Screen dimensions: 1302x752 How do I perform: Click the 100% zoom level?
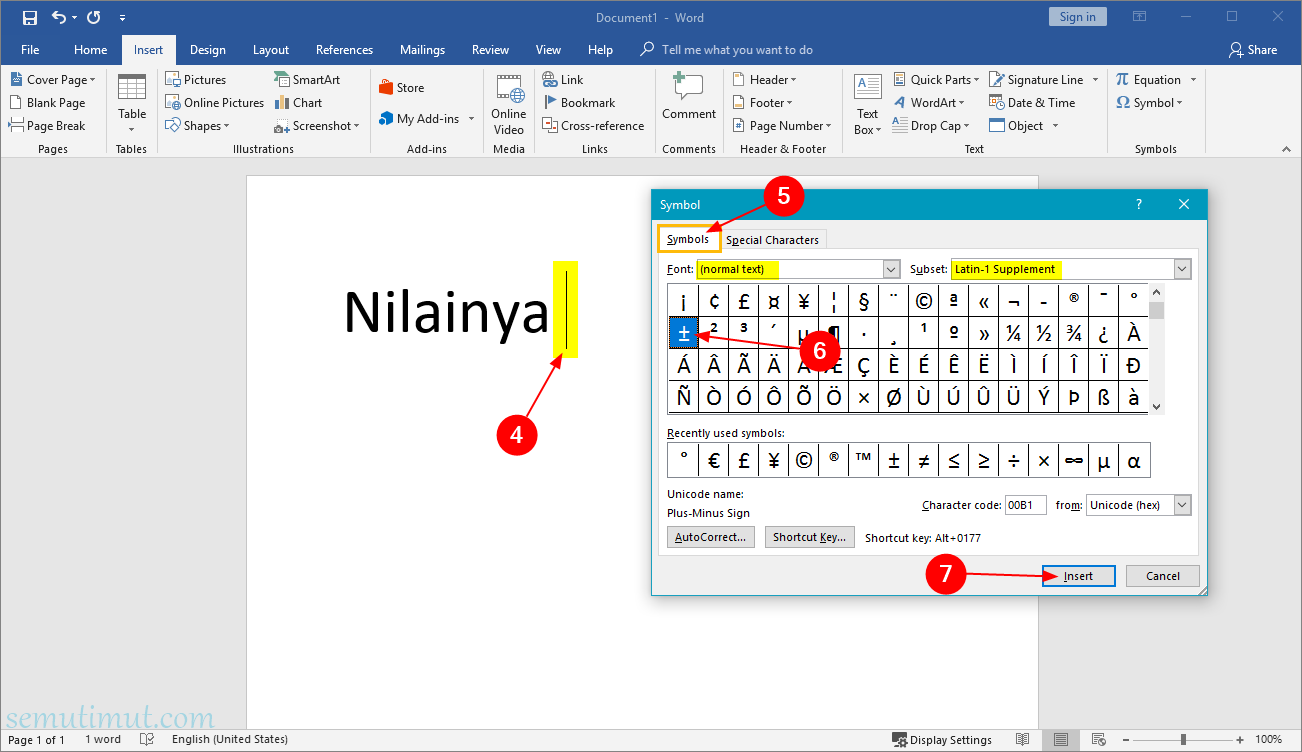click(1268, 740)
